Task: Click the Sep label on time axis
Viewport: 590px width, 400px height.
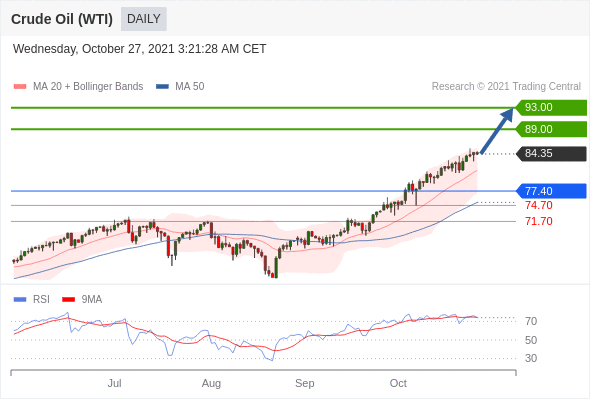Action: pyautogui.click(x=304, y=383)
